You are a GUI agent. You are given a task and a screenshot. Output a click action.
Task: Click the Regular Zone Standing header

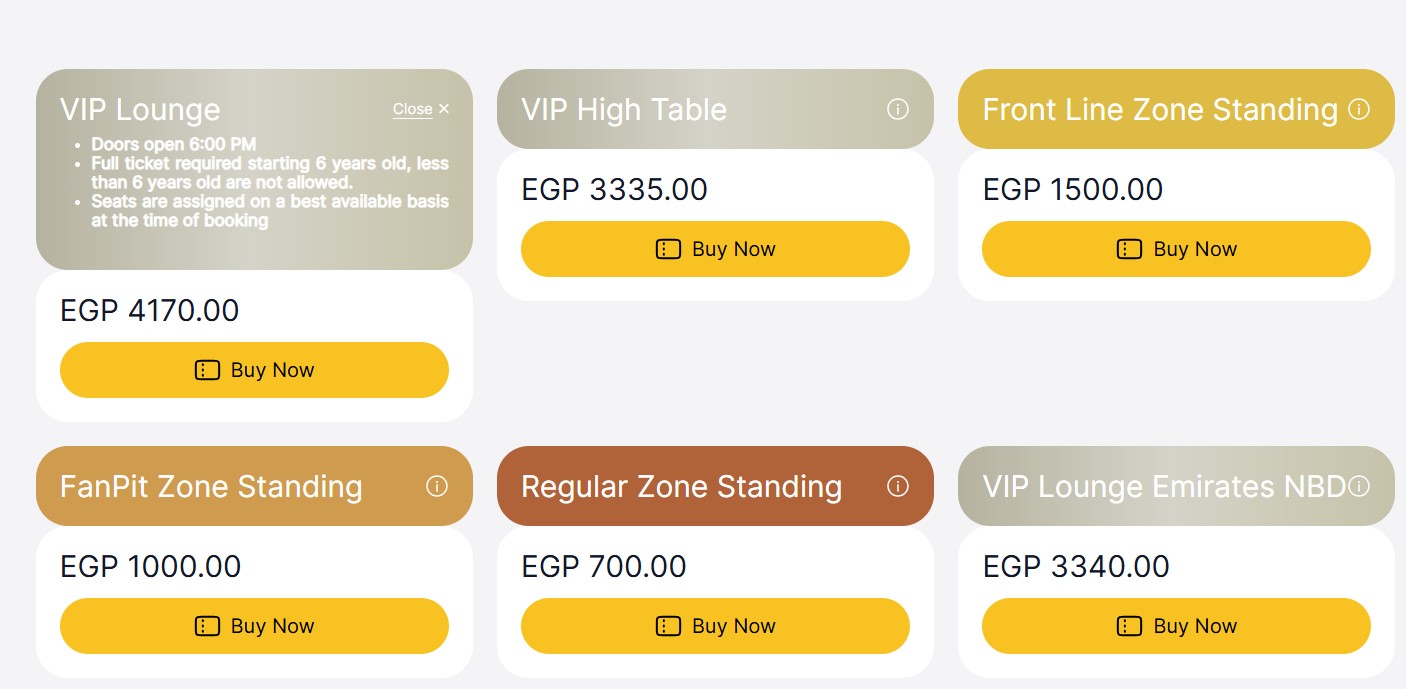[681, 487]
